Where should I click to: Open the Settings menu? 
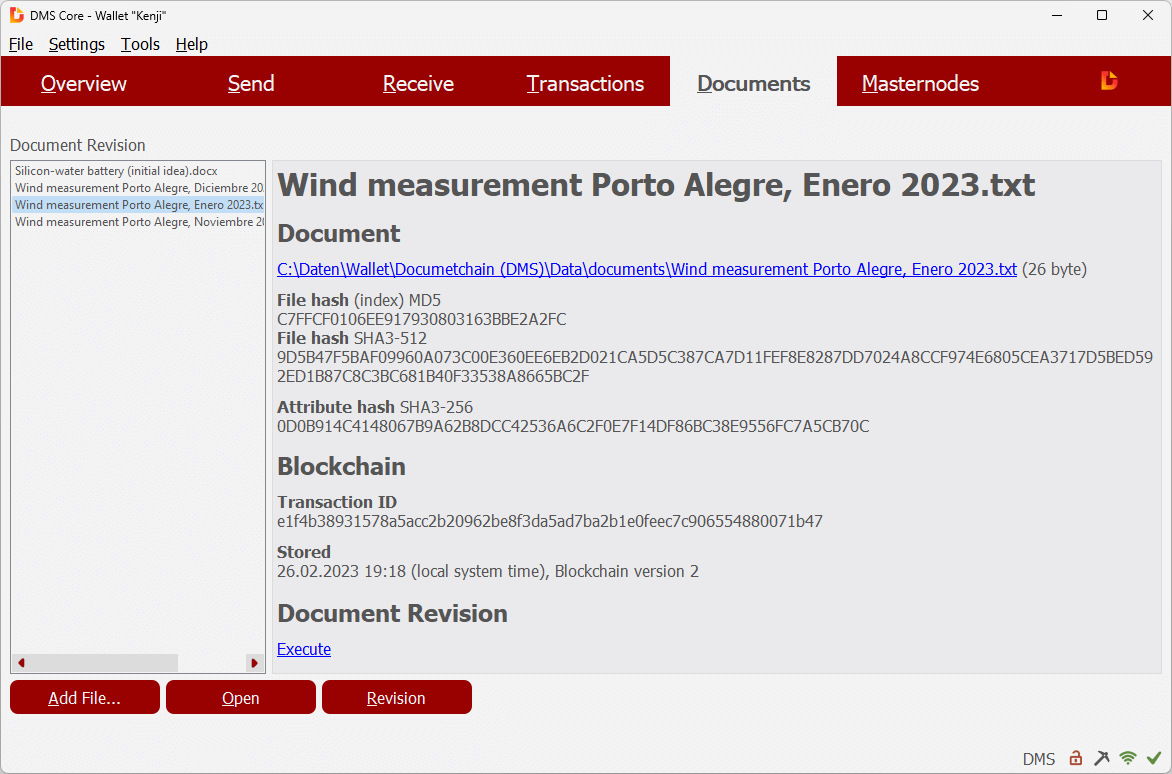click(77, 44)
